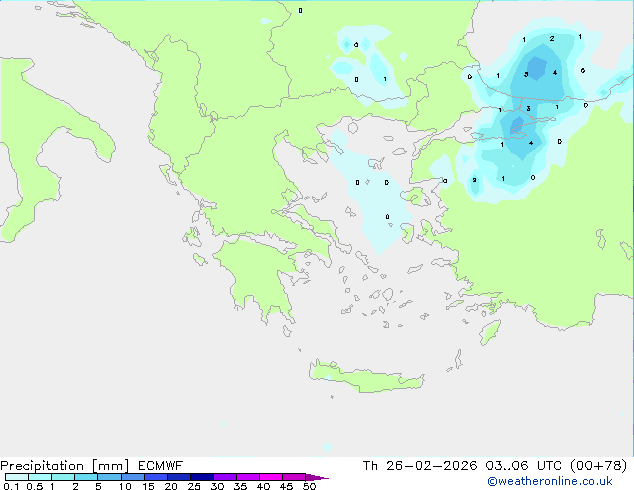634x490 pixels.
Task: Pick the 40–45 mm magenta legend box
Action: click(x=271, y=477)
